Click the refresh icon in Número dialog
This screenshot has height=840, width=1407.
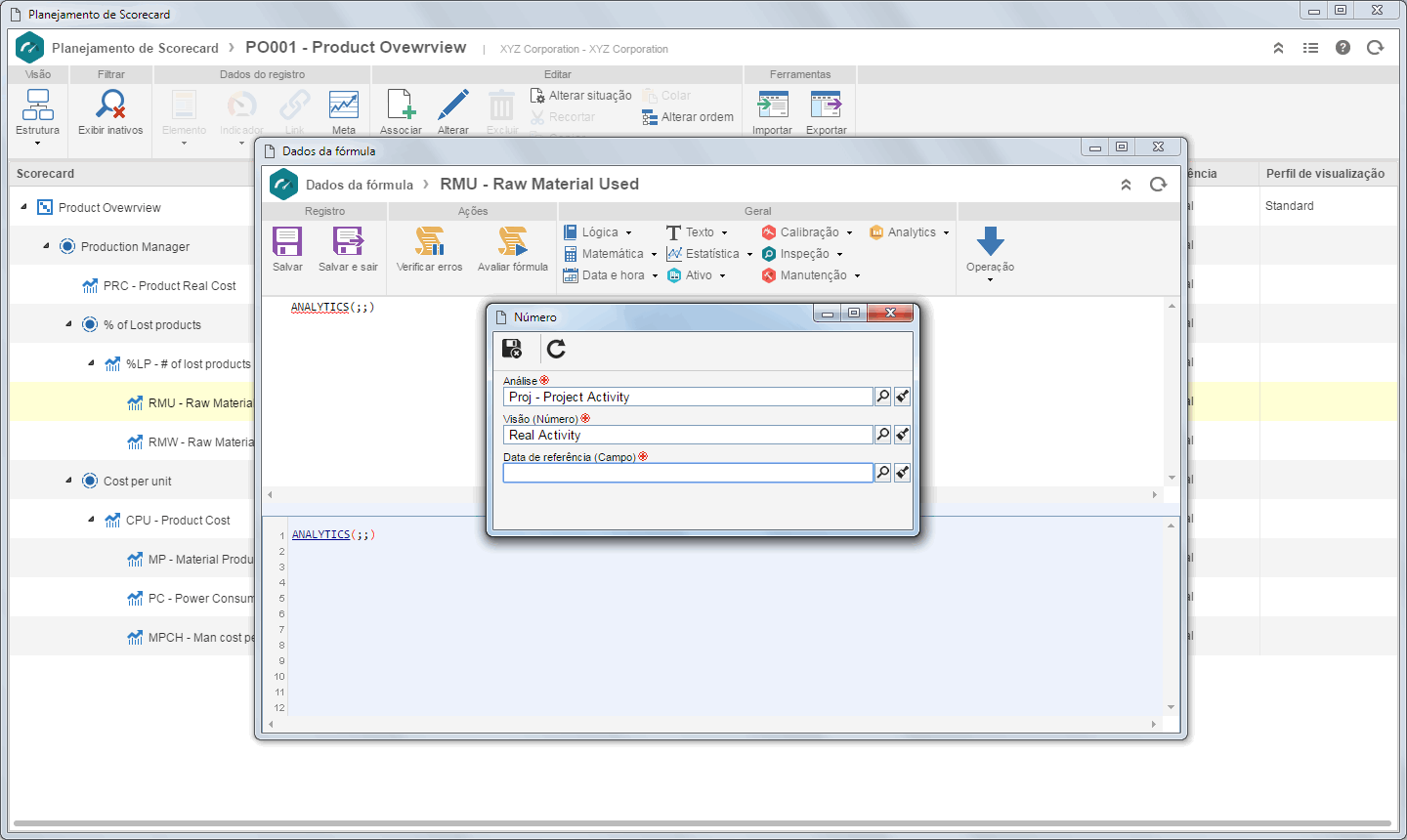click(x=557, y=349)
